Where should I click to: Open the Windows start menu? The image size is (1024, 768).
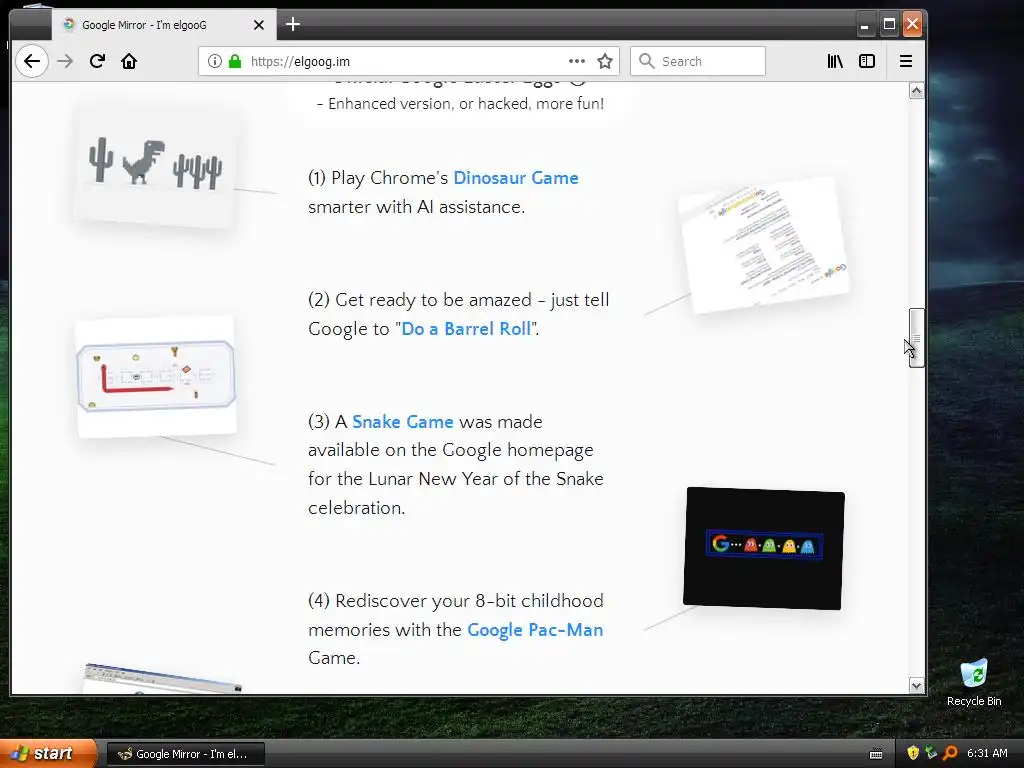click(x=48, y=754)
